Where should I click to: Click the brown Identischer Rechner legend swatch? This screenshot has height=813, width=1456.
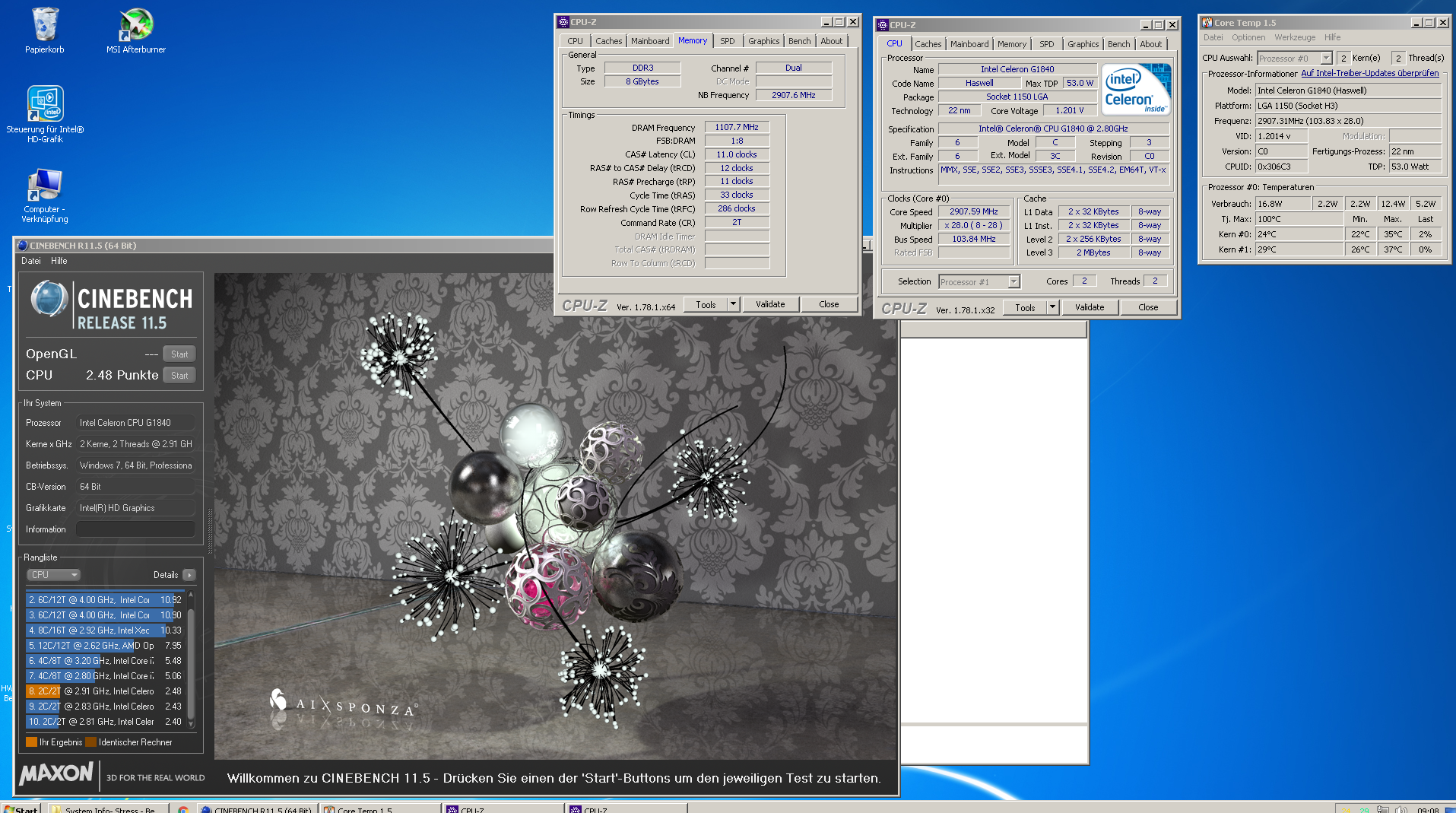click(x=90, y=742)
